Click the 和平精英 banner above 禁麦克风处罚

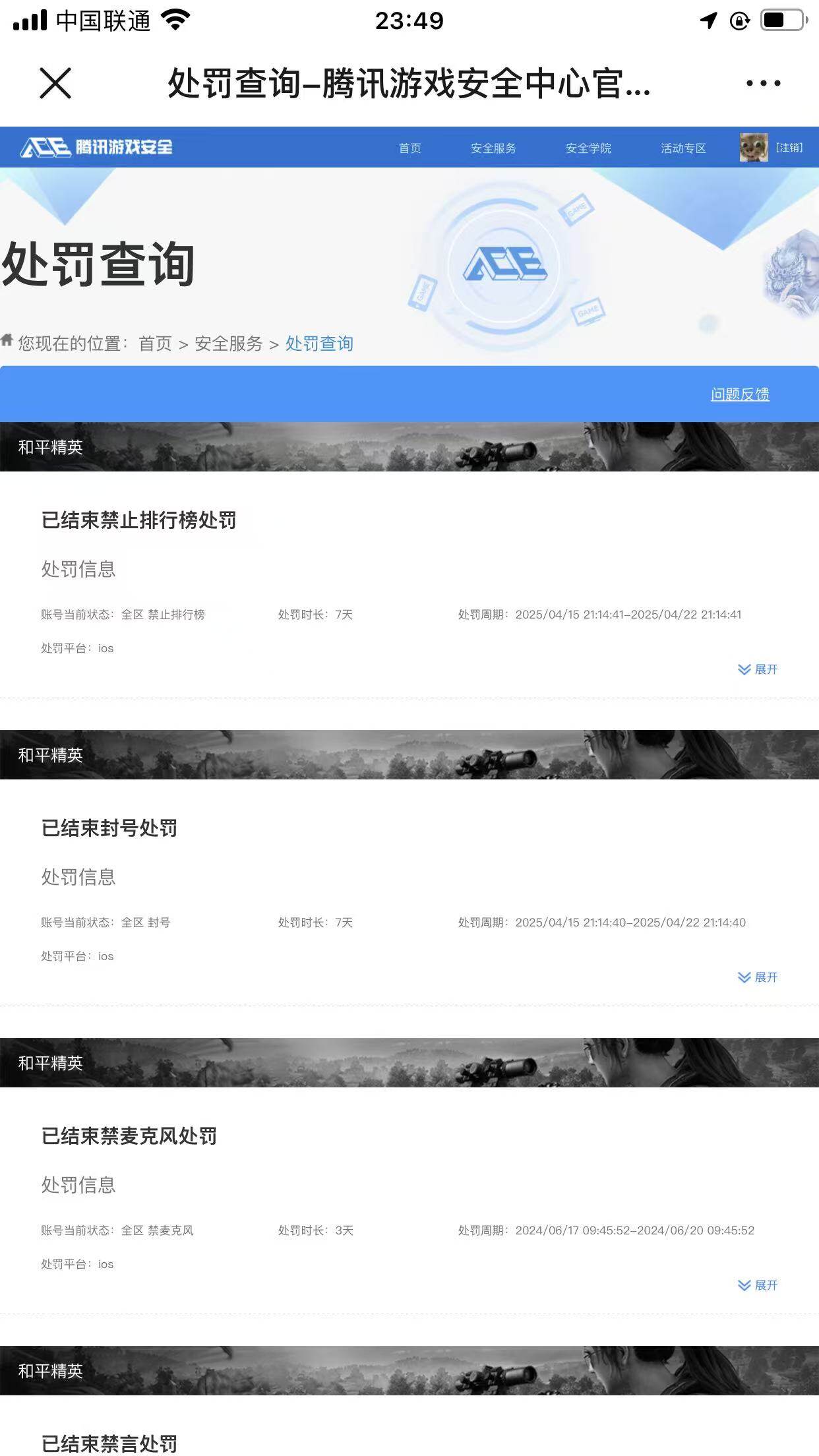click(x=409, y=1062)
